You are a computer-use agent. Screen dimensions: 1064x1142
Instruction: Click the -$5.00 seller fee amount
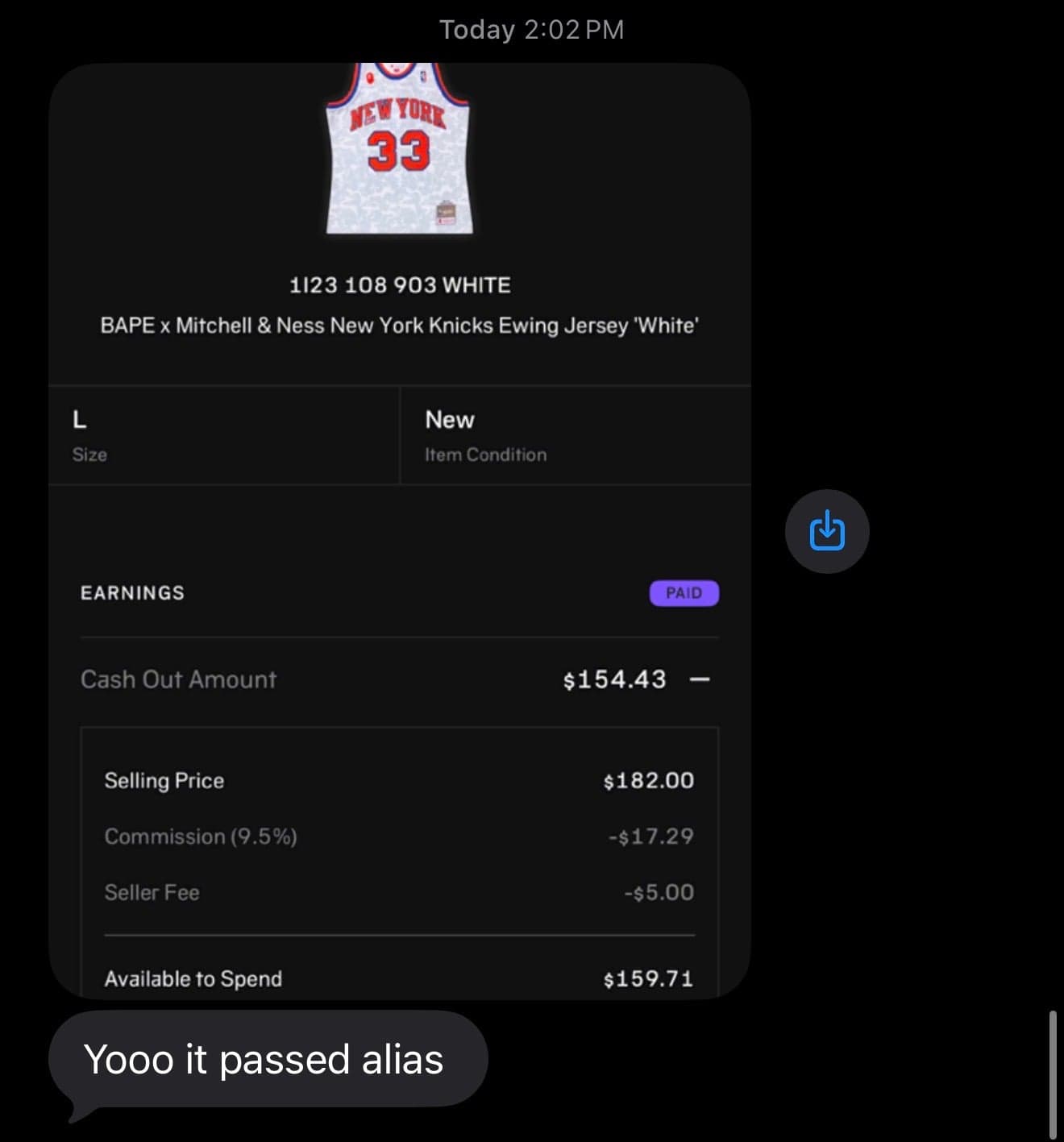659,892
